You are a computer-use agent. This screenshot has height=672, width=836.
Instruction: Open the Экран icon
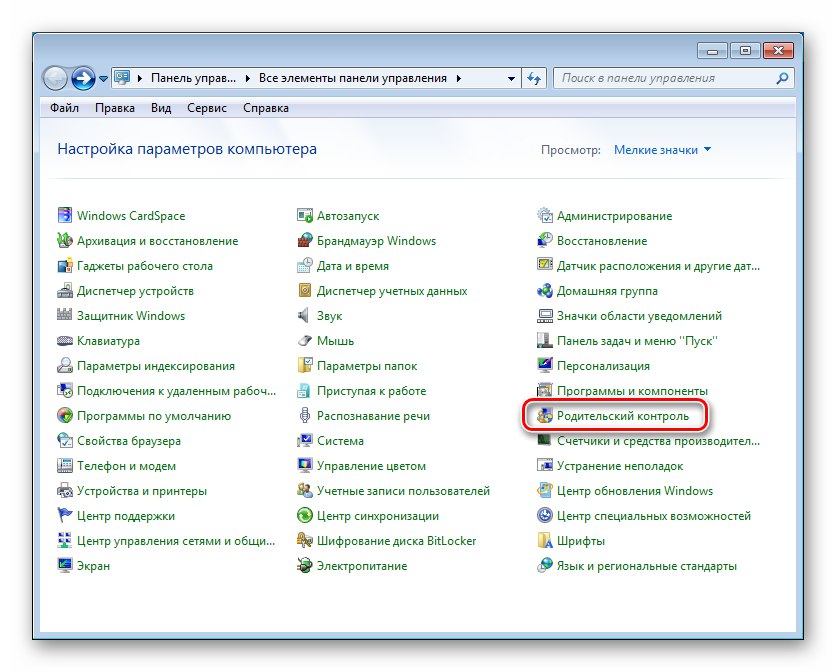[65, 565]
